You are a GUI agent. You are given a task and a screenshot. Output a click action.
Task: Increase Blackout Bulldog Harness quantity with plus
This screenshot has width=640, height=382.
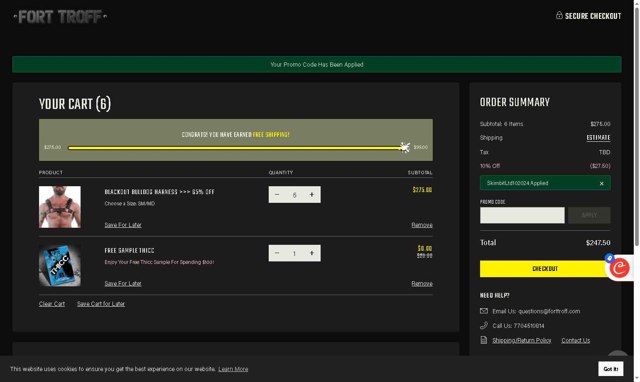tap(312, 195)
